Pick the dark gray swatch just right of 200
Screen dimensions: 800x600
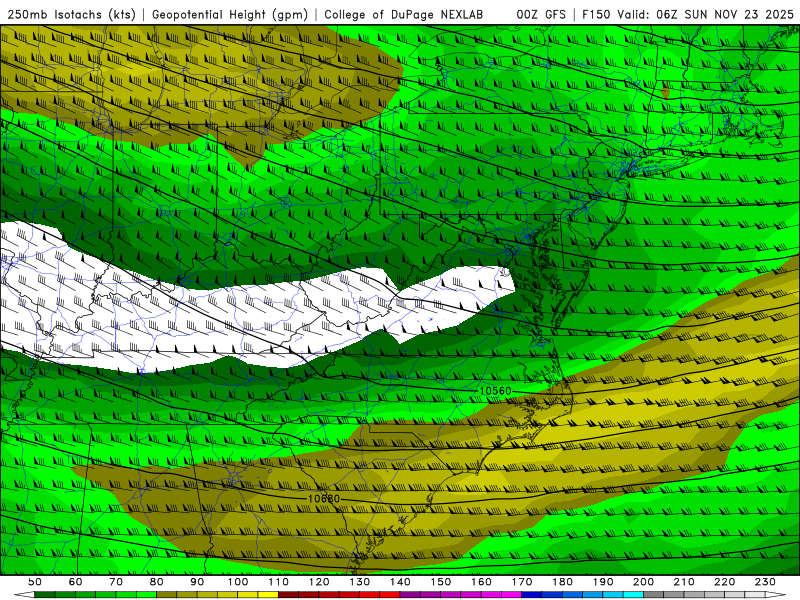654,595
